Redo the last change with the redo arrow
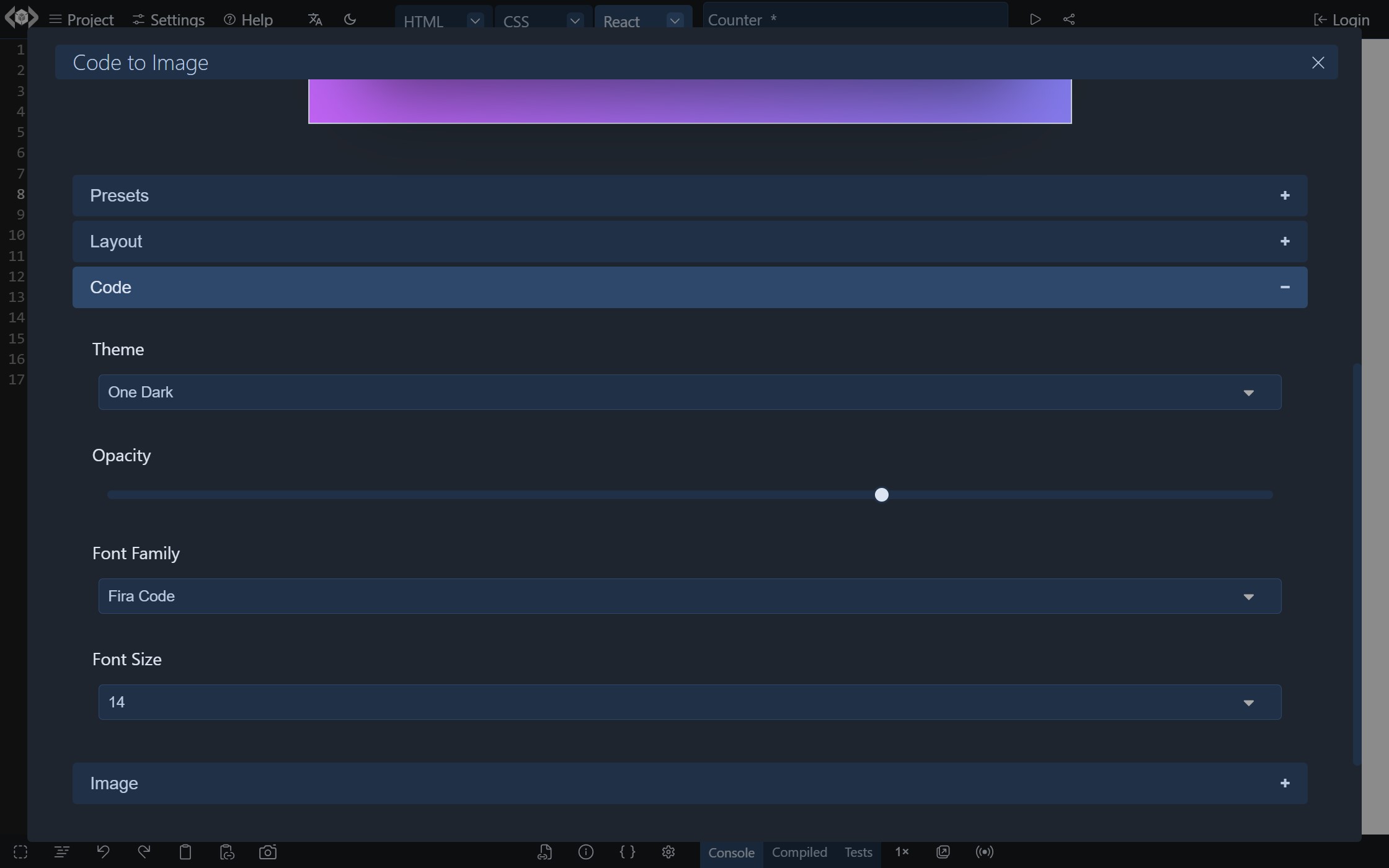 pos(144,852)
